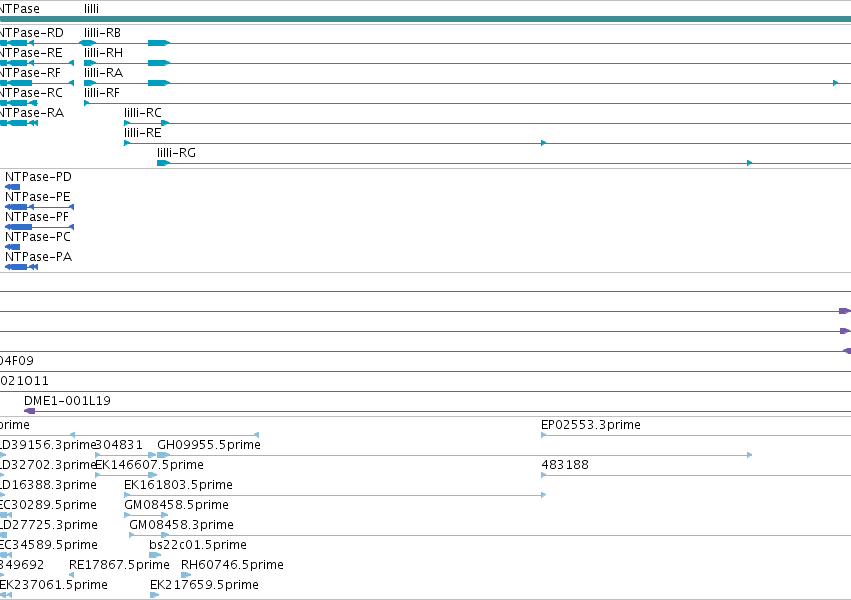Select the NTPase-RC transcript label

(x=31, y=93)
